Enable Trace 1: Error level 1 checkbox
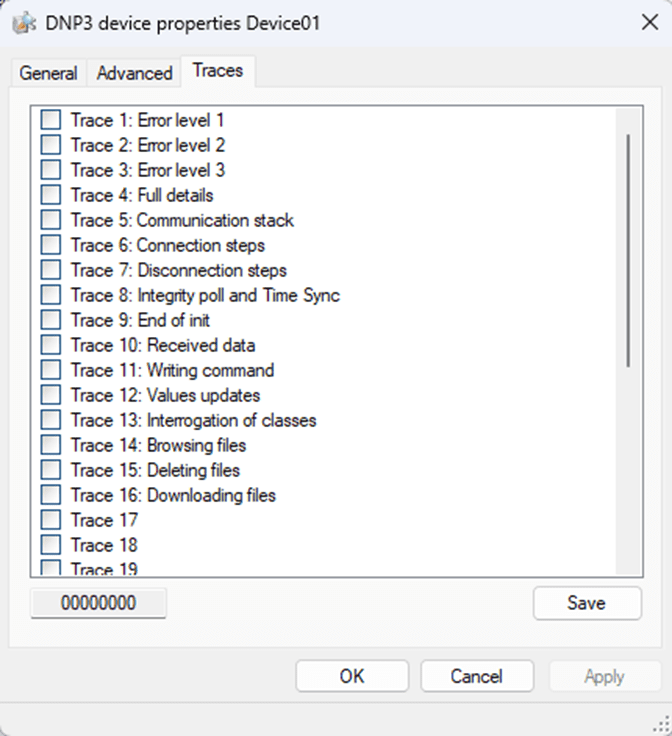The height and width of the screenshot is (736, 672). [x=51, y=120]
